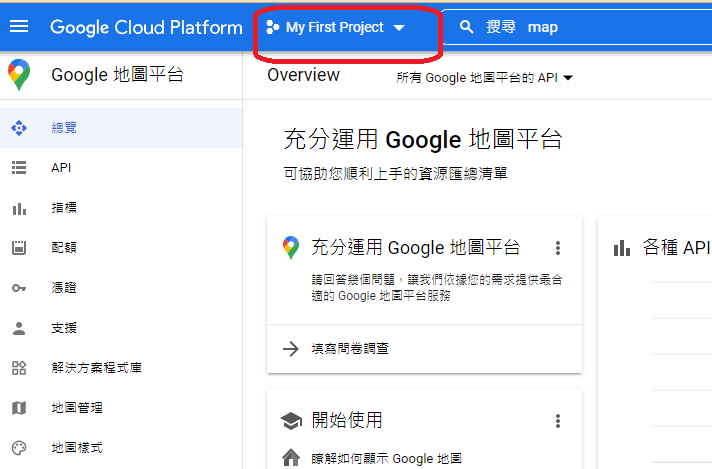The image size is (712, 469).
Task: Click 瞭解如何顯示 Google 地圖 link
Action: pos(386,459)
